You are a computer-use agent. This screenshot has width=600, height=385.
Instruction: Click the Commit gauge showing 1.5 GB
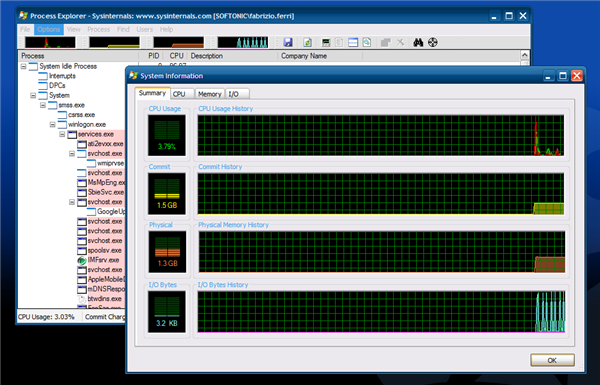pos(167,193)
